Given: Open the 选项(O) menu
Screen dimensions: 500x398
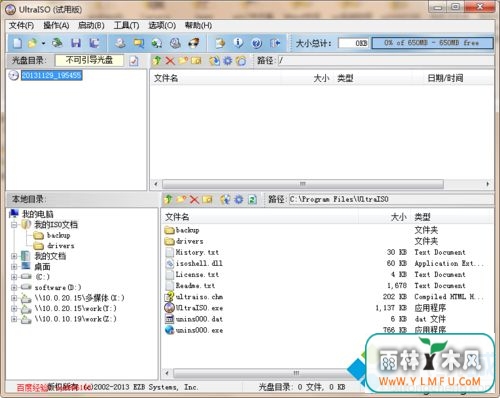Looking at the screenshot, I should pyautogui.click(x=162, y=25).
